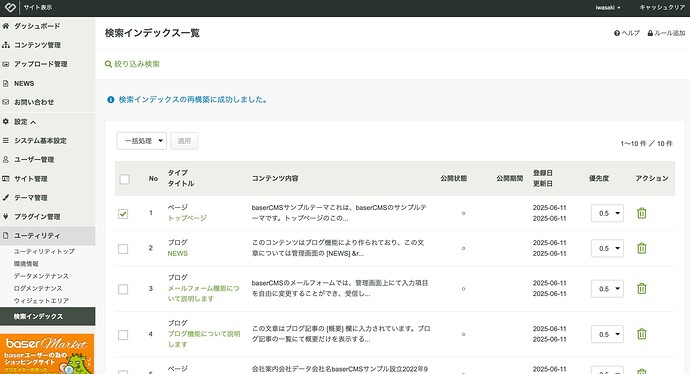Image resolution: width=690 pixels, height=374 pixels.
Task: Toggle the select-all checkbox in table header
Action: coord(125,179)
